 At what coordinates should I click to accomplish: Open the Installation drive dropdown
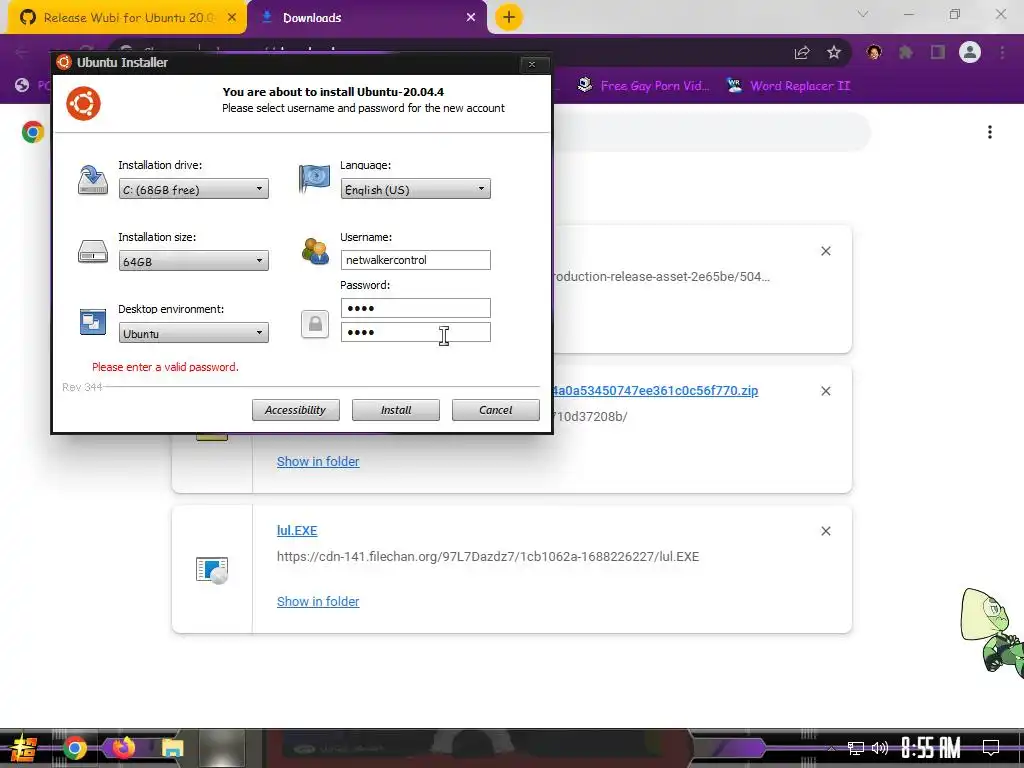pos(193,189)
